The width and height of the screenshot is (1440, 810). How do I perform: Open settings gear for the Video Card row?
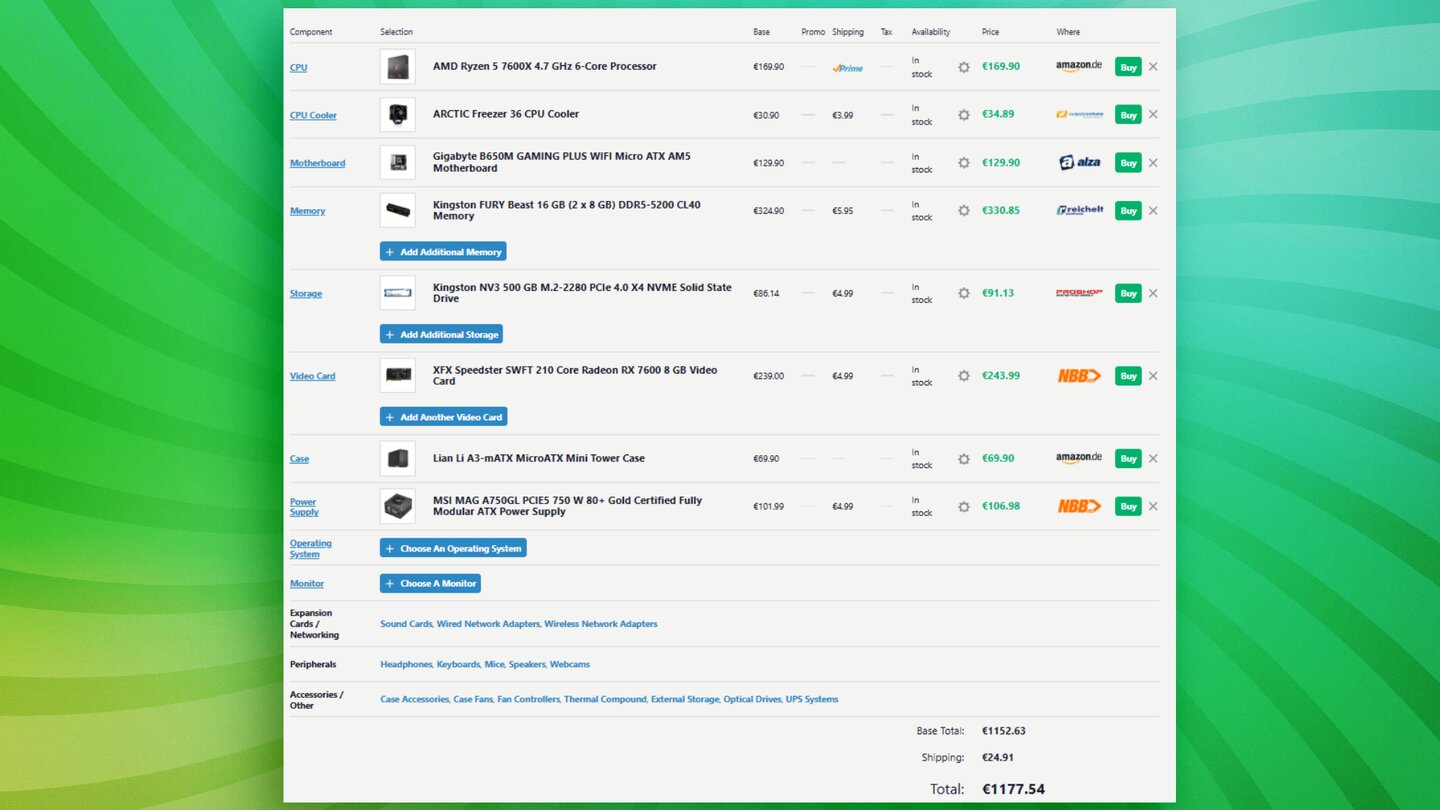(963, 376)
